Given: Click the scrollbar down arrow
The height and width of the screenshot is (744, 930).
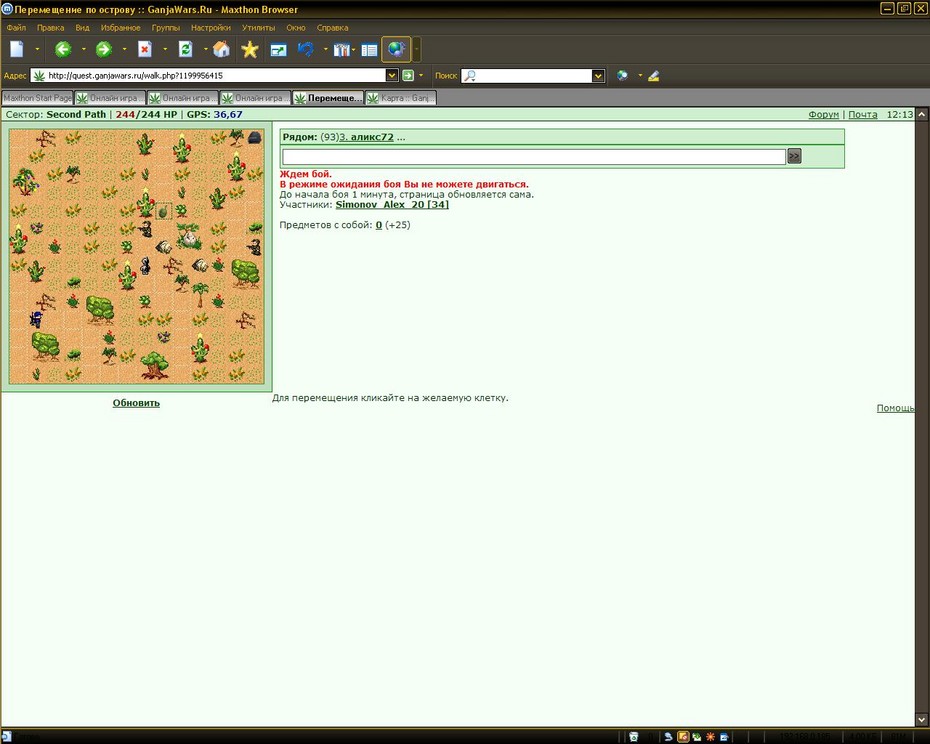Looking at the screenshot, I should [922, 720].
